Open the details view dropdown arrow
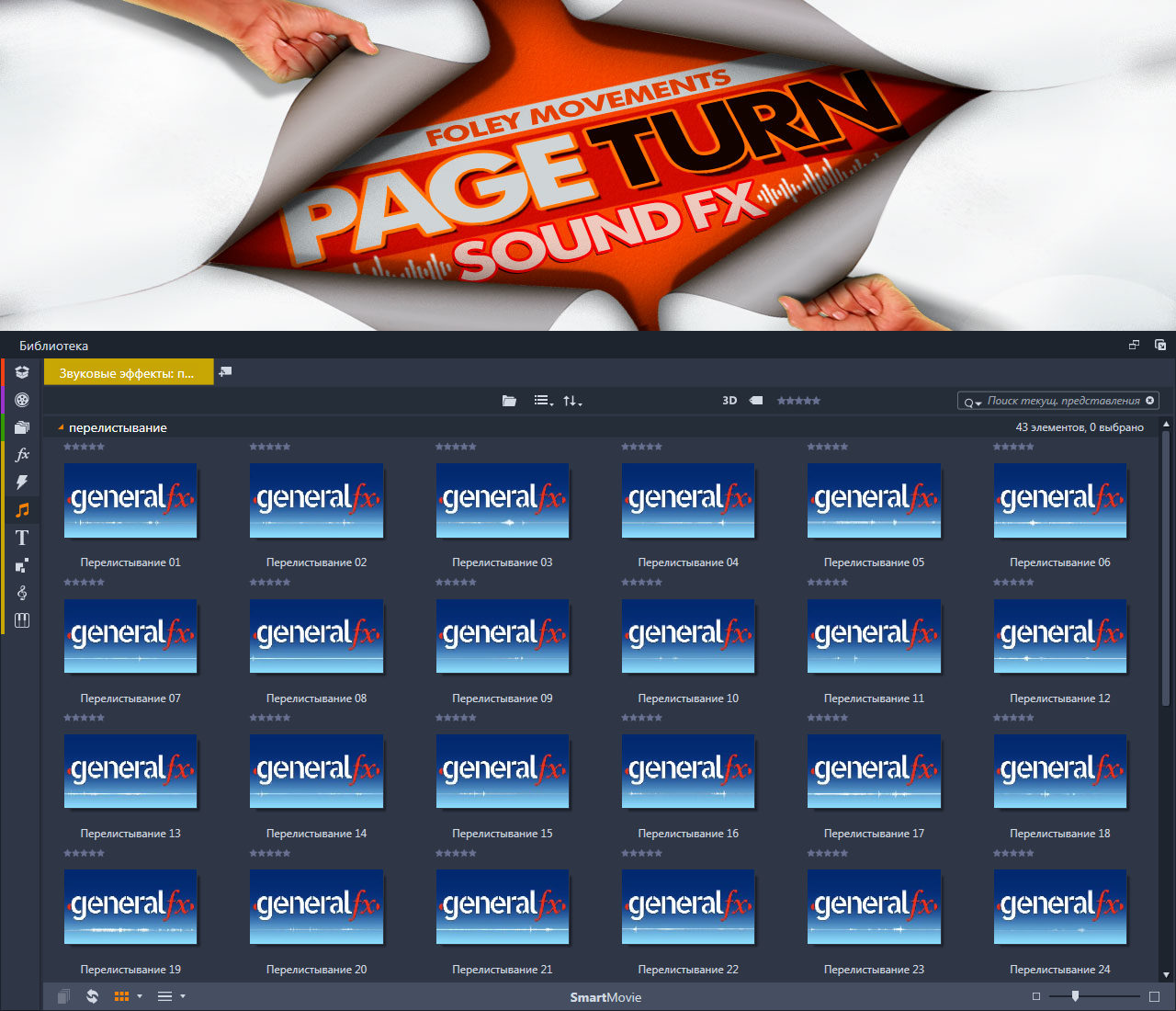1176x1011 pixels. [x=183, y=996]
